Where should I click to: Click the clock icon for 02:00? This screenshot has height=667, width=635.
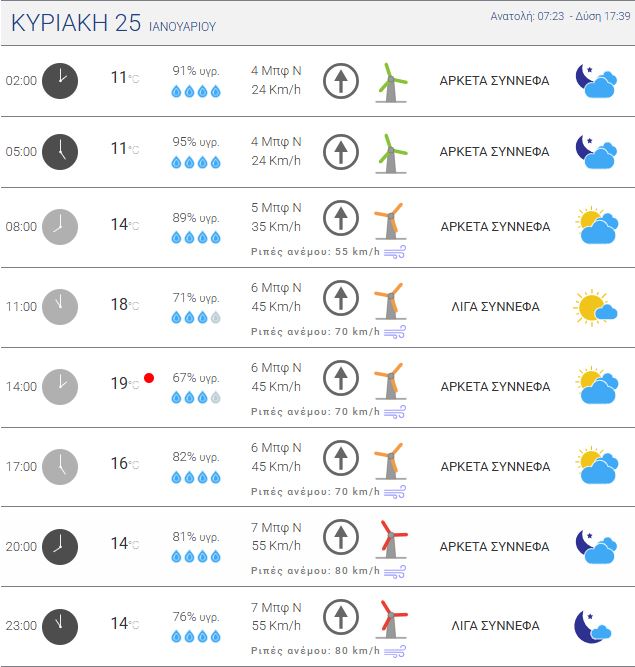pos(60,80)
